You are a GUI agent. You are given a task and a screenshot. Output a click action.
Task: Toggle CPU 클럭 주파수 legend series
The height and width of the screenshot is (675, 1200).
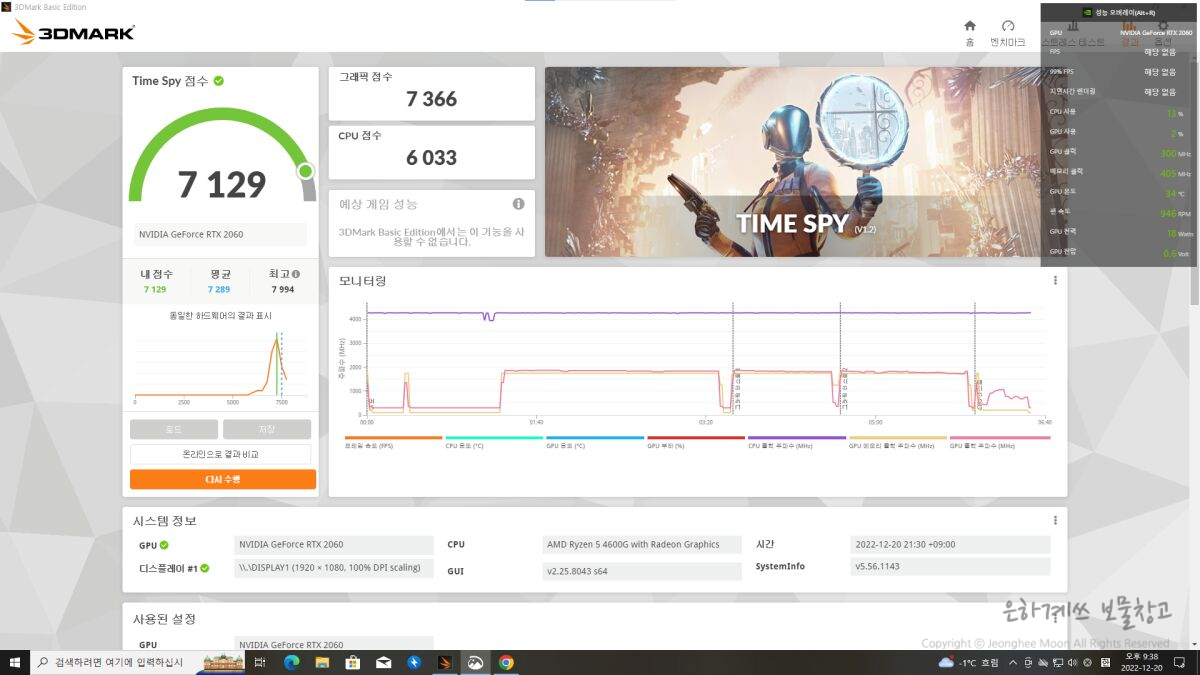pyautogui.click(x=797, y=442)
